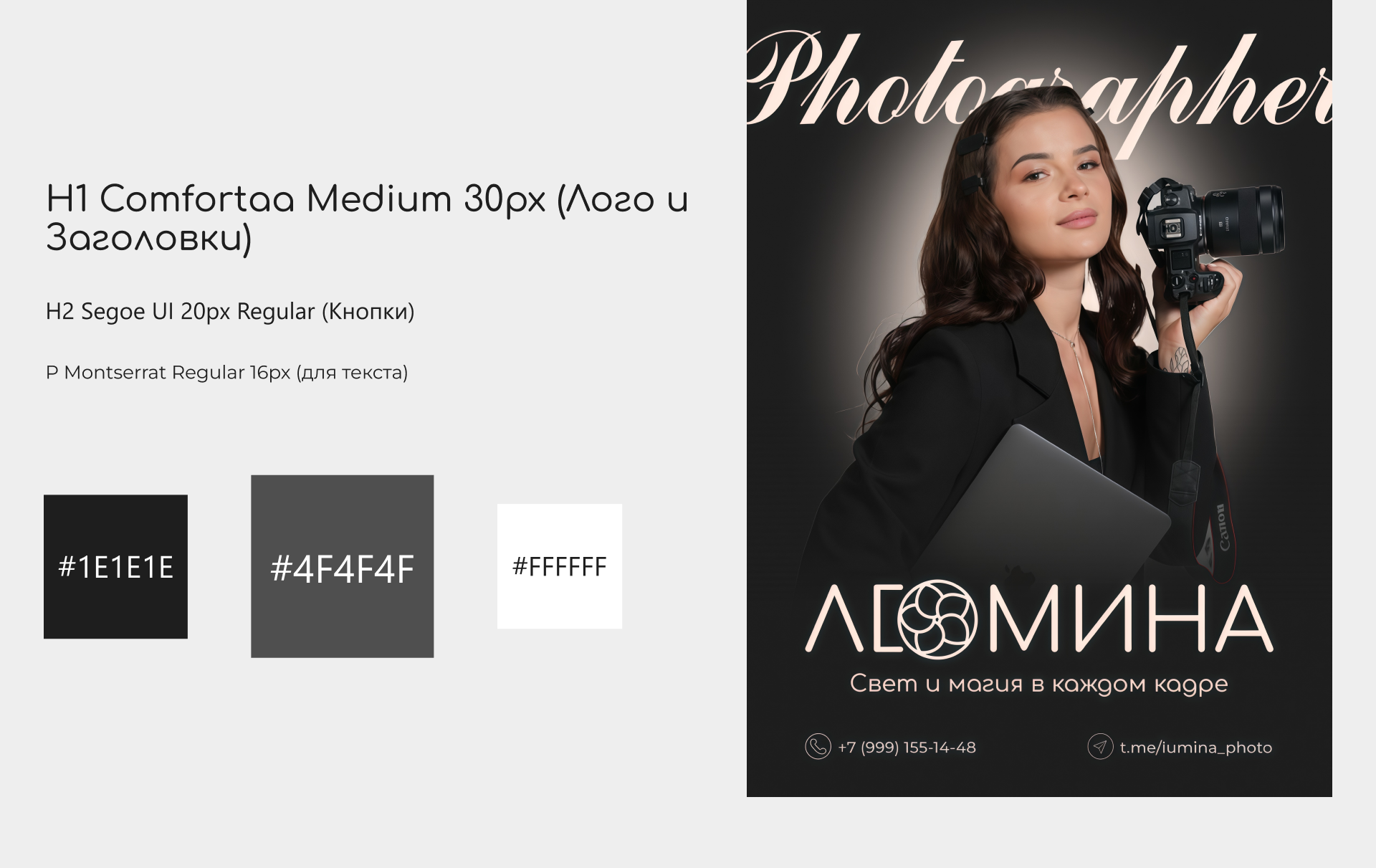Click the aperture flower logo in ЛЮМИНА
The width and height of the screenshot is (1376, 868).
tap(938, 620)
